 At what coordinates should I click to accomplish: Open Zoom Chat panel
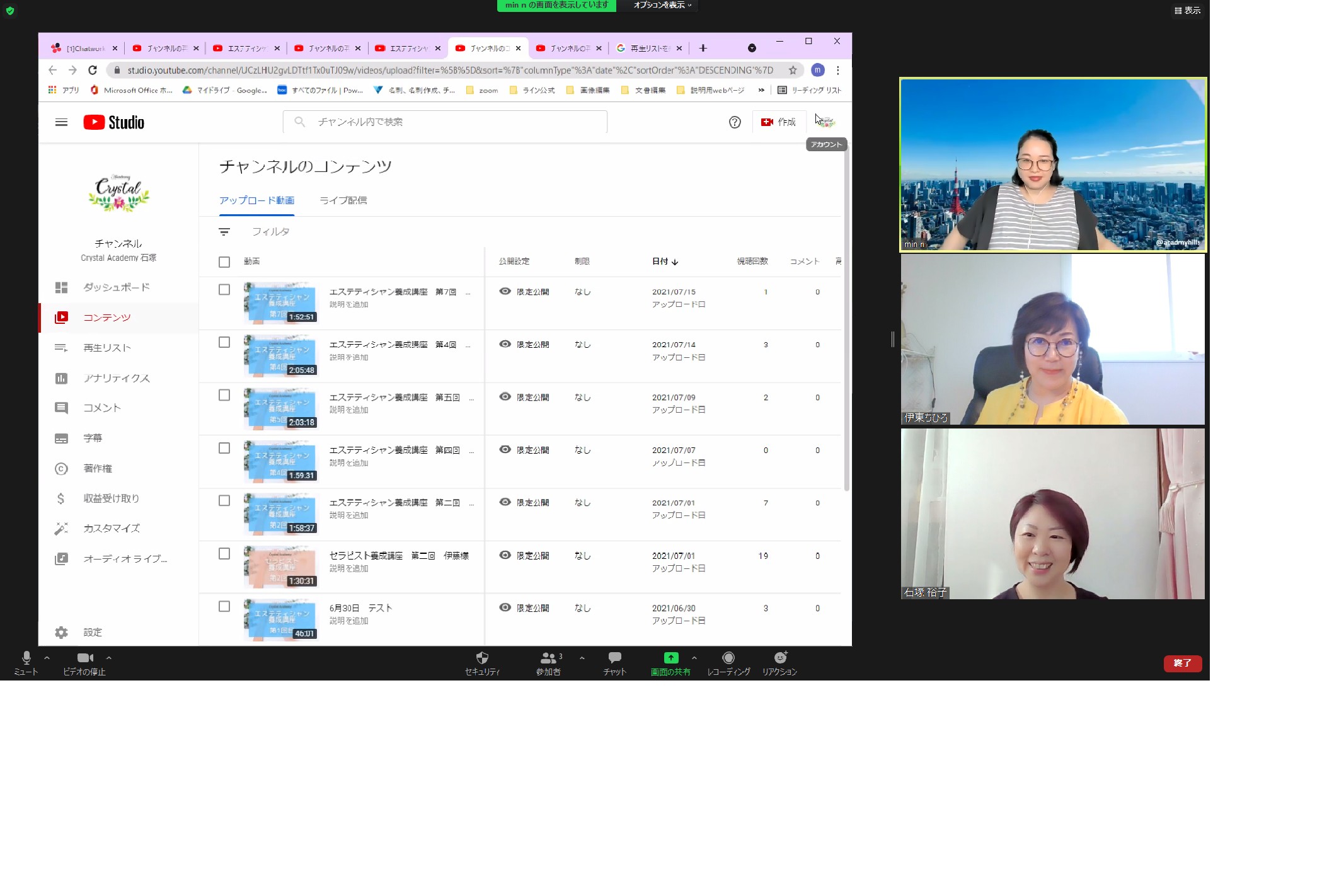[x=614, y=663]
